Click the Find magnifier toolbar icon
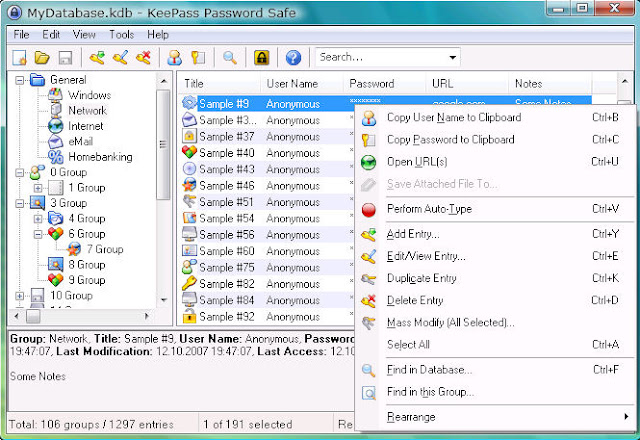This screenshot has width=640, height=440. pos(230,58)
